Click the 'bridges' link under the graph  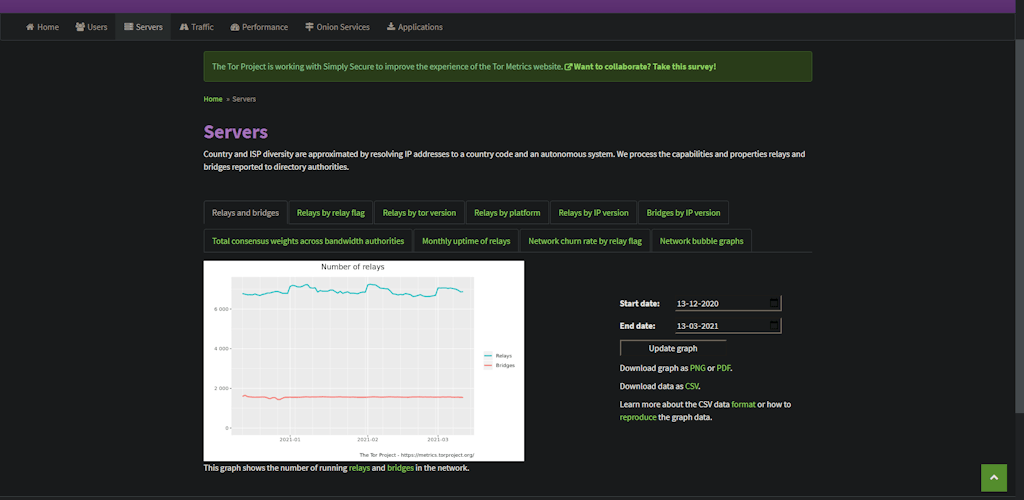point(400,468)
